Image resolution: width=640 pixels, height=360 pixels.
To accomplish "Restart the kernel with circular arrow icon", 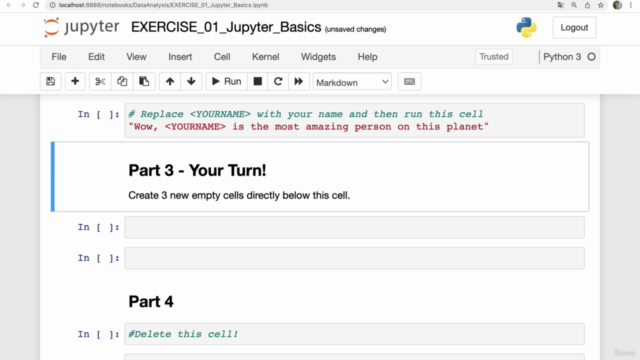I will 278,82.
